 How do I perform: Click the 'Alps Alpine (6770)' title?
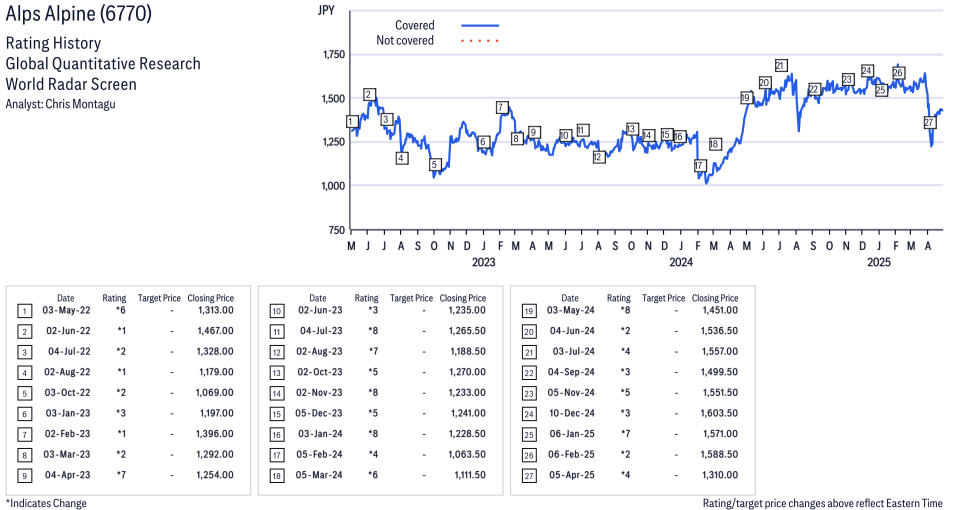point(78,13)
